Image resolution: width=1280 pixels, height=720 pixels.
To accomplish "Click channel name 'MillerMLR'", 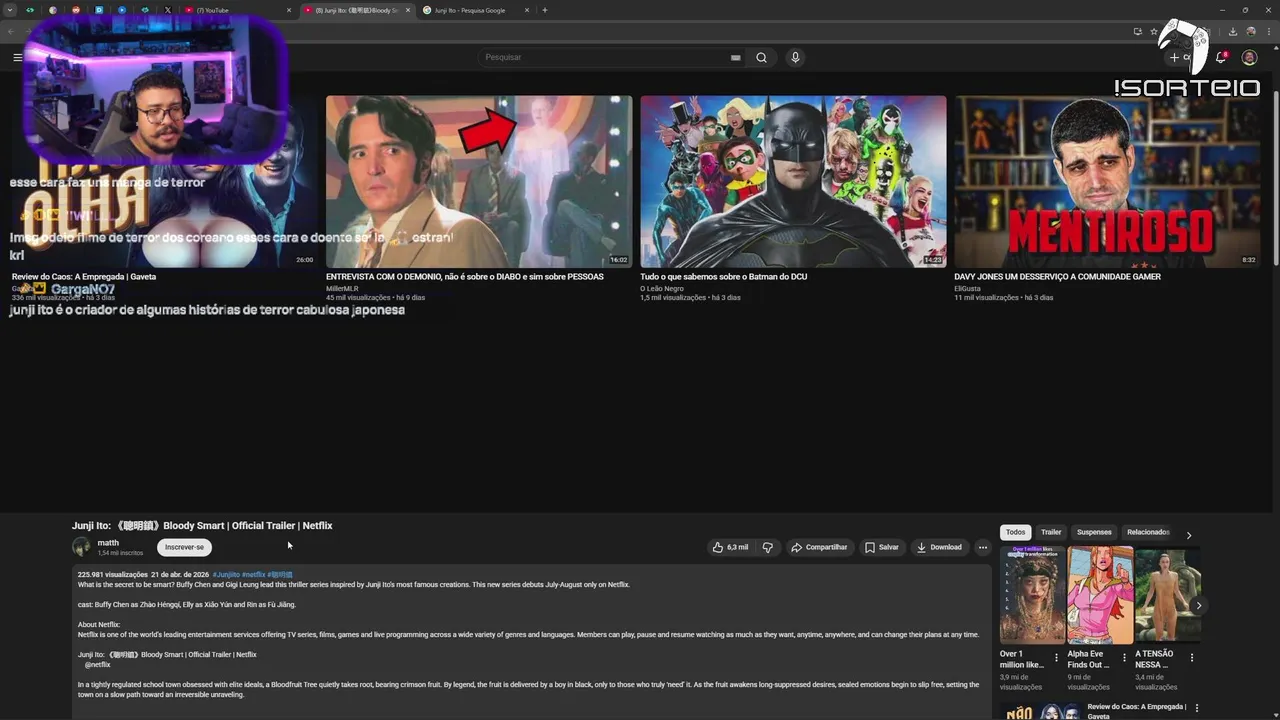I will tap(342, 288).
